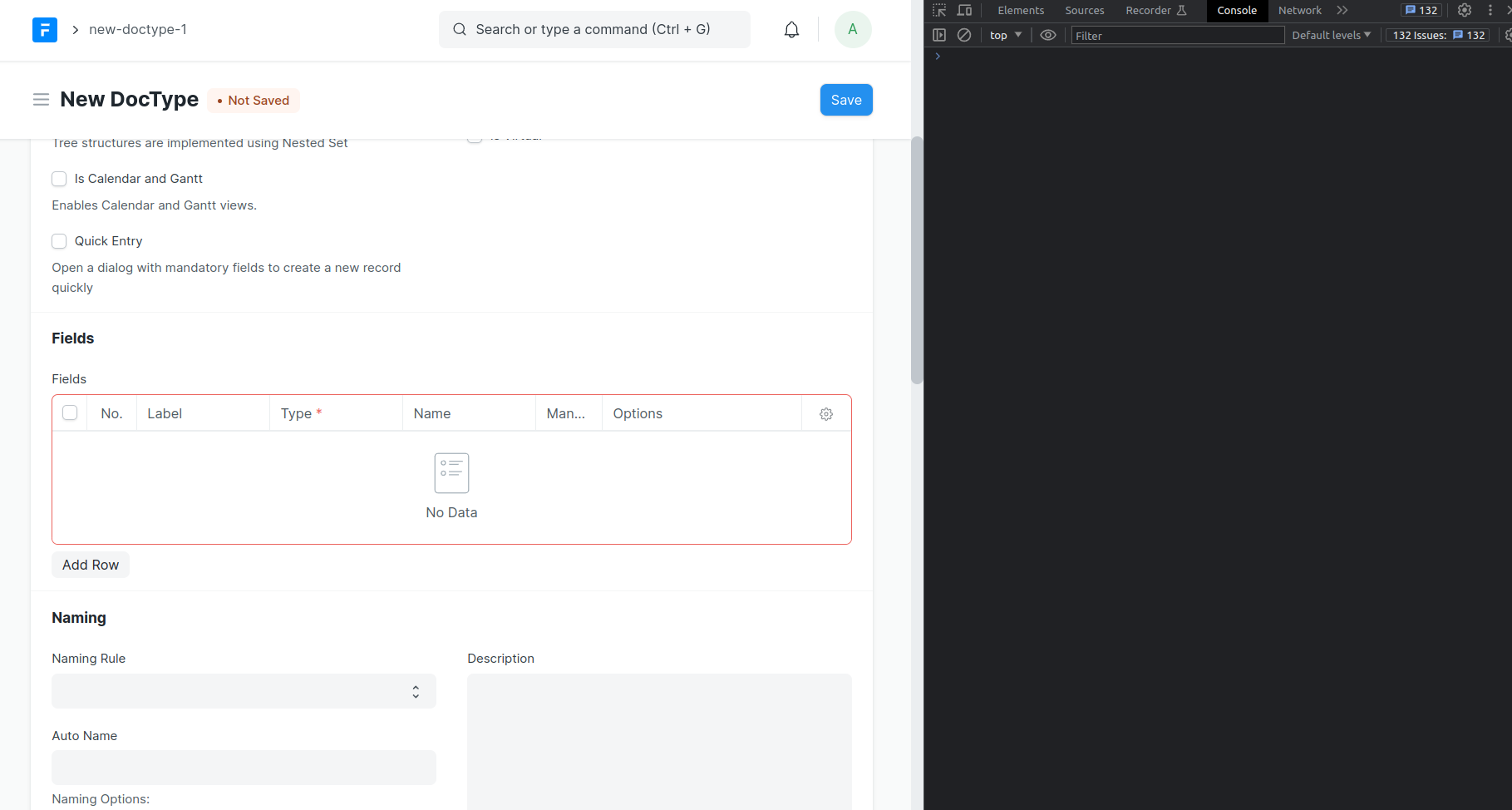Enable the Is Calendar and Gantt checkbox
Image resolution: width=1512 pixels, height=810 pixels.
coord(59,179)
